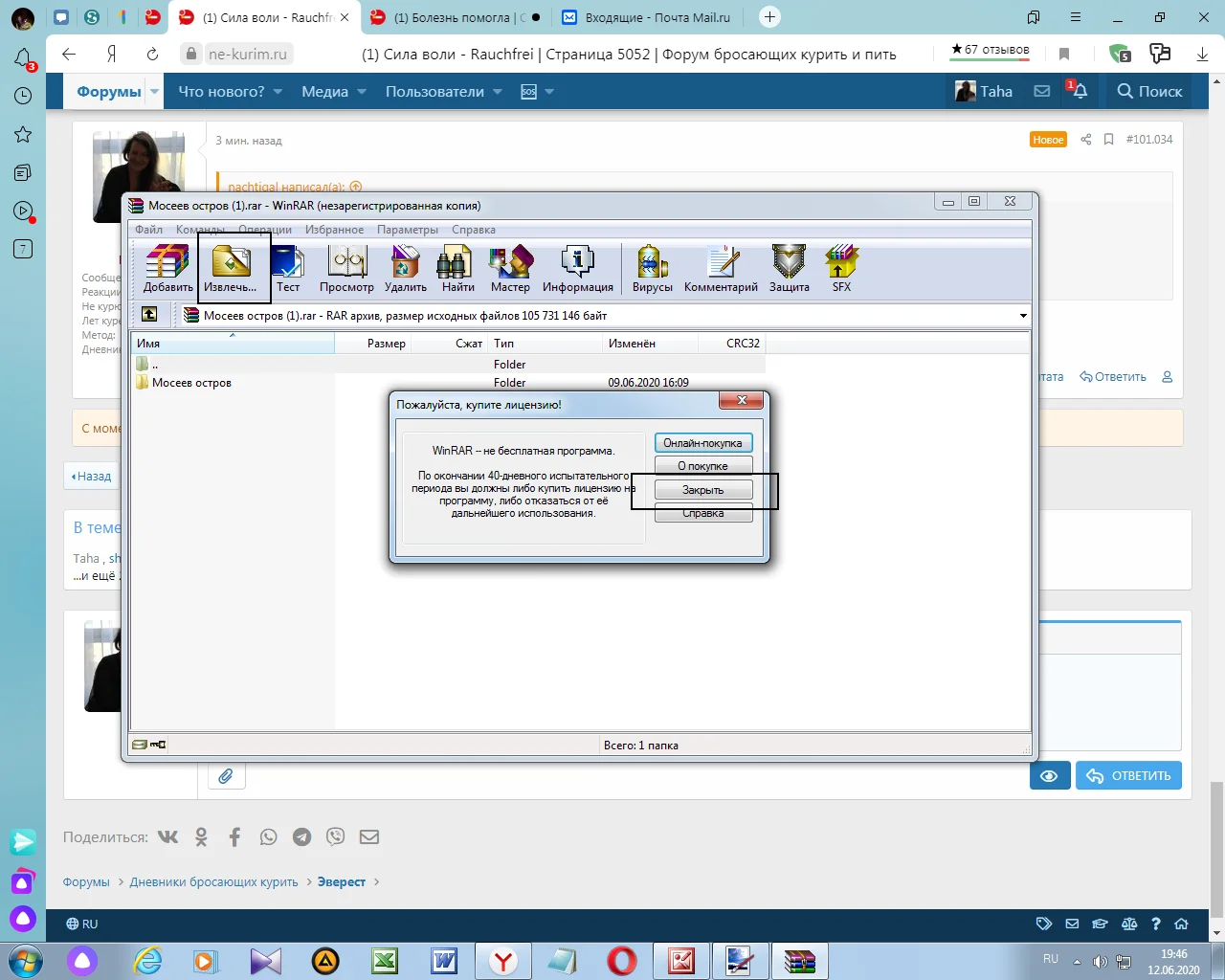This screenshot has height=980, width=1225.
Task: Click the Защита (Protect) shield icon
Action: click(790, 268)
